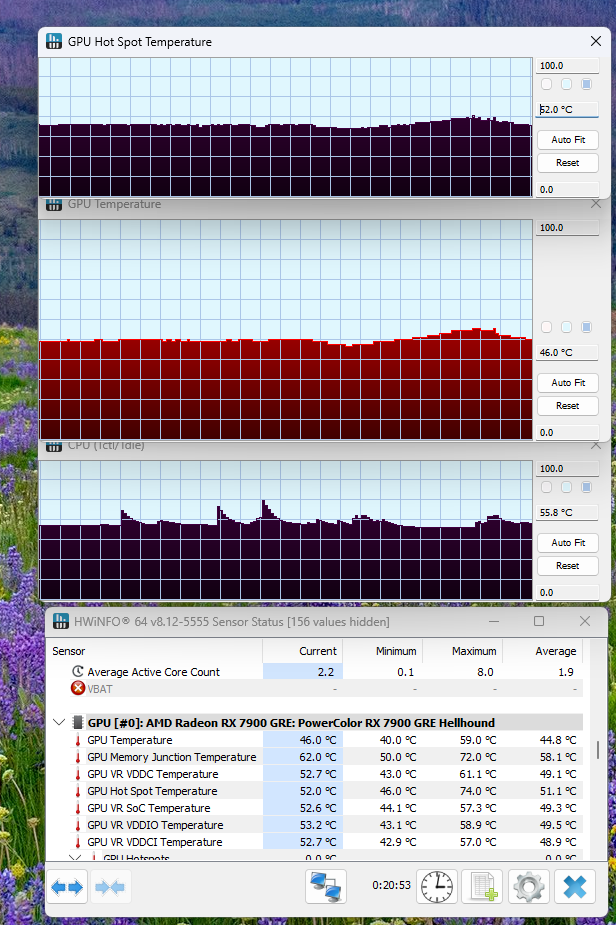The width and height of the screenshot is (616, 925).
Task: Click the first color box in GPU Temperature graph
Action: (547, 327)
